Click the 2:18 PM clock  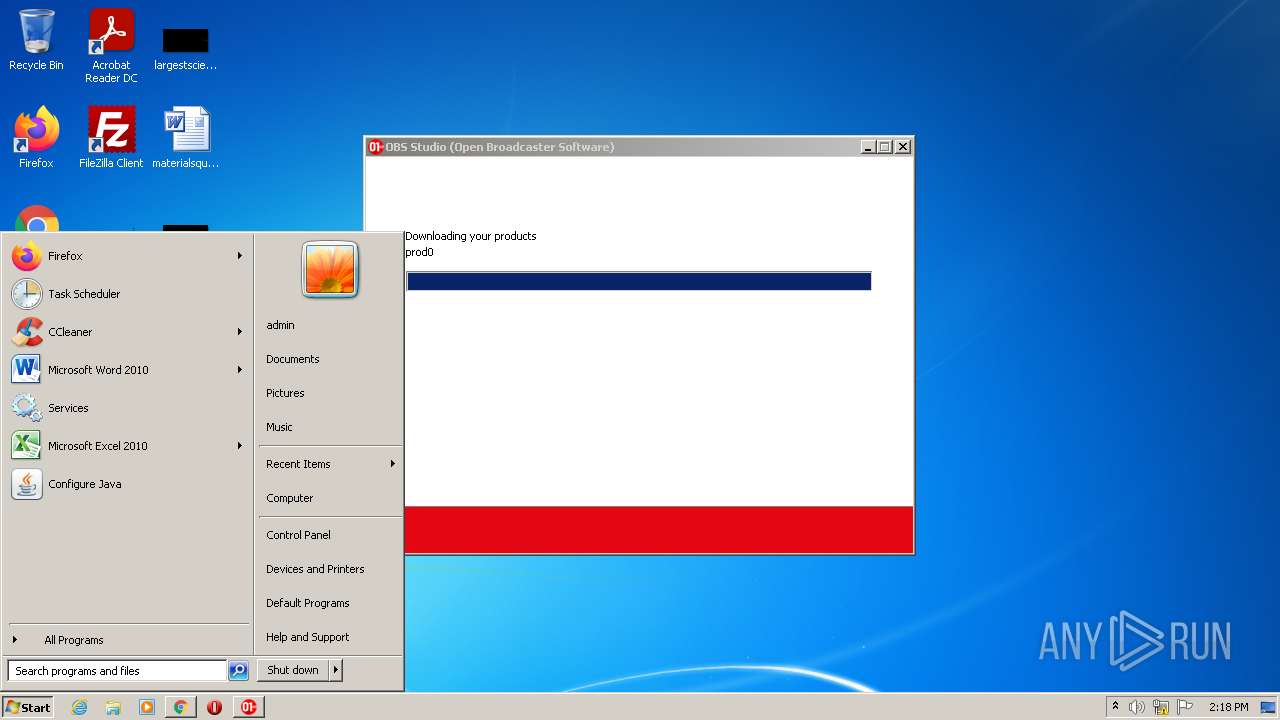[1228, 707]
